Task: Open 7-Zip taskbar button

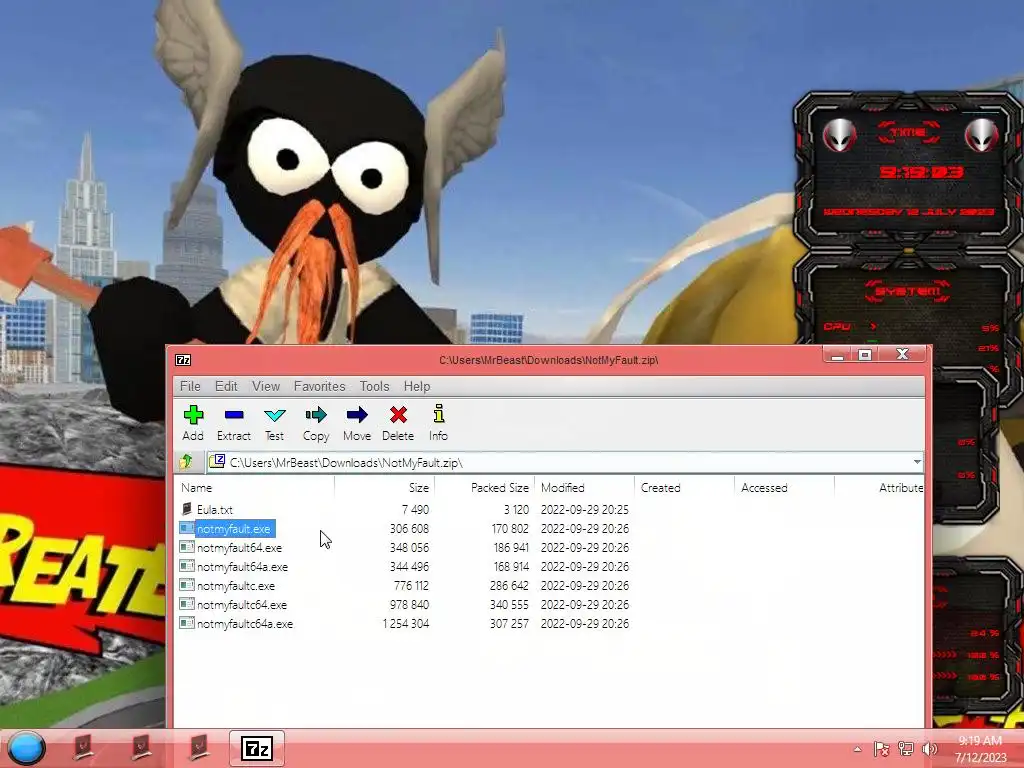Action: coord(257,748)
